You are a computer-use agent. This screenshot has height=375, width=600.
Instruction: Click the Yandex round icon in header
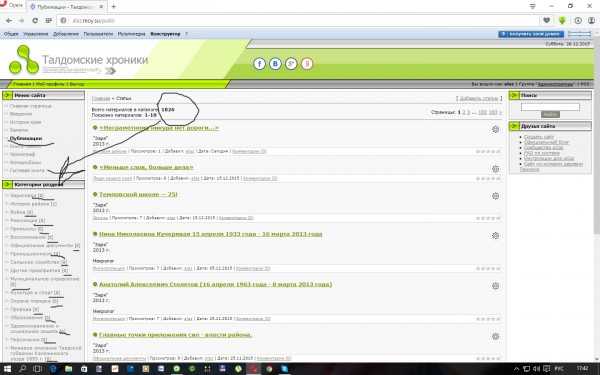click(x=307, y=64)
